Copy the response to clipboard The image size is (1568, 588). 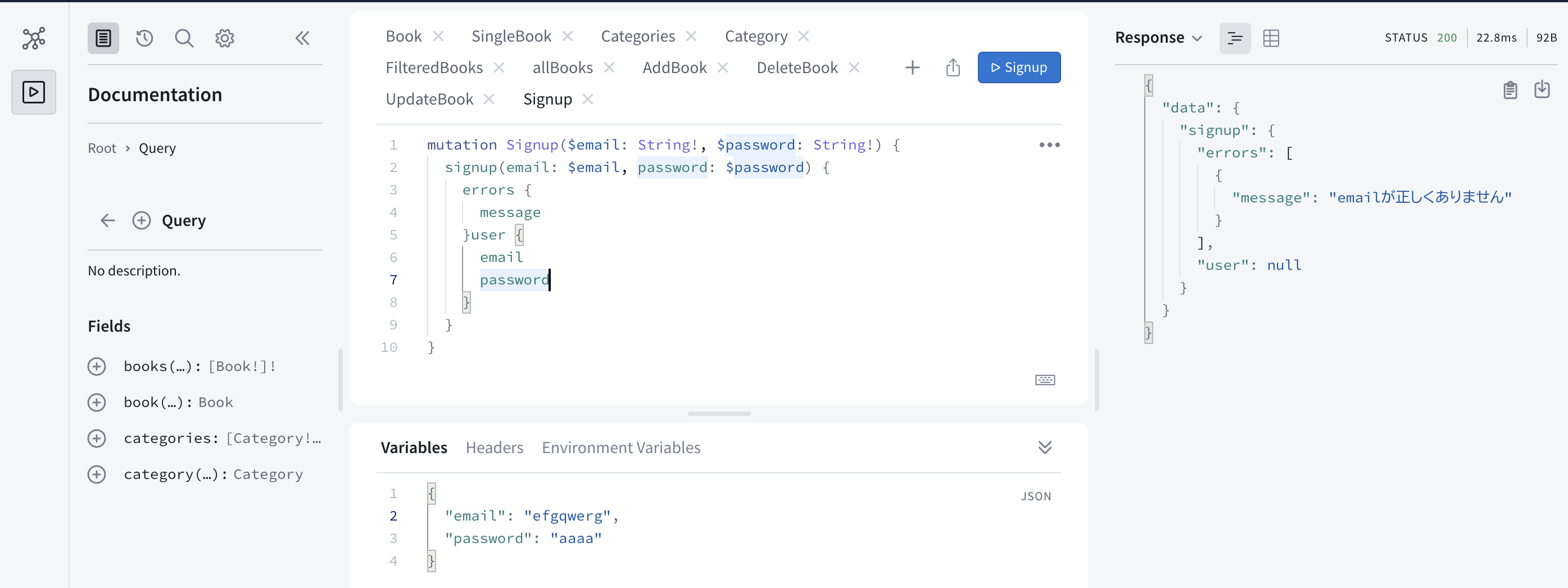tap(1510, 90)
